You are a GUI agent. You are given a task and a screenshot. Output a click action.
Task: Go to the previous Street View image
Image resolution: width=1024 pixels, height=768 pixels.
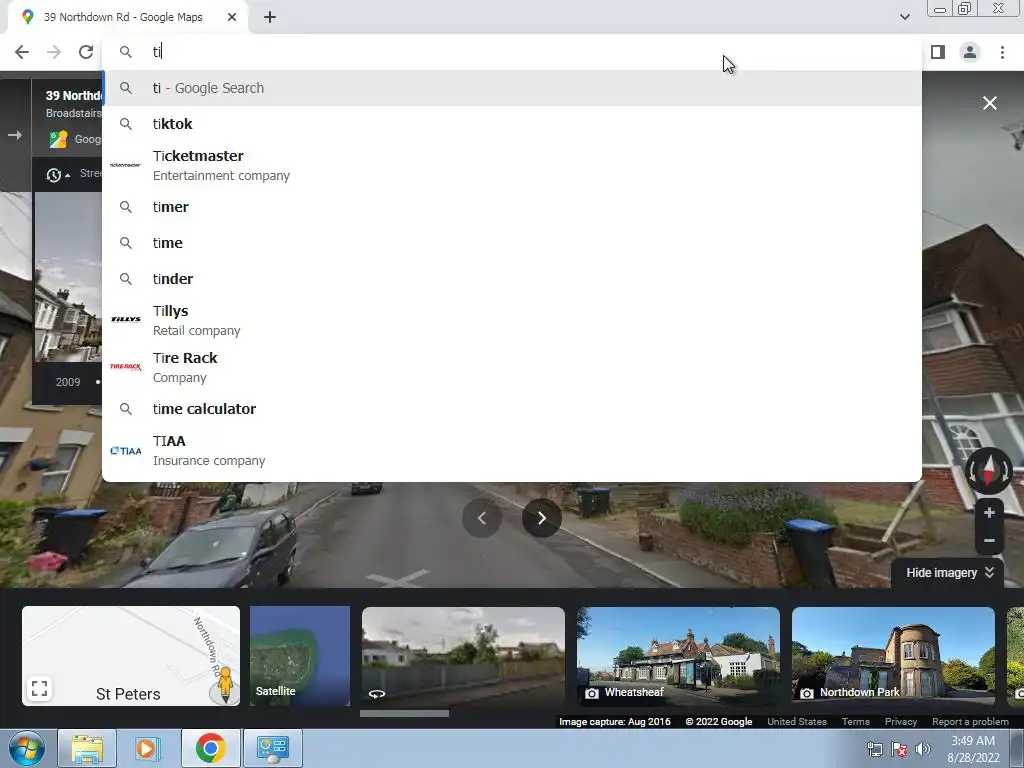[482, 518]
